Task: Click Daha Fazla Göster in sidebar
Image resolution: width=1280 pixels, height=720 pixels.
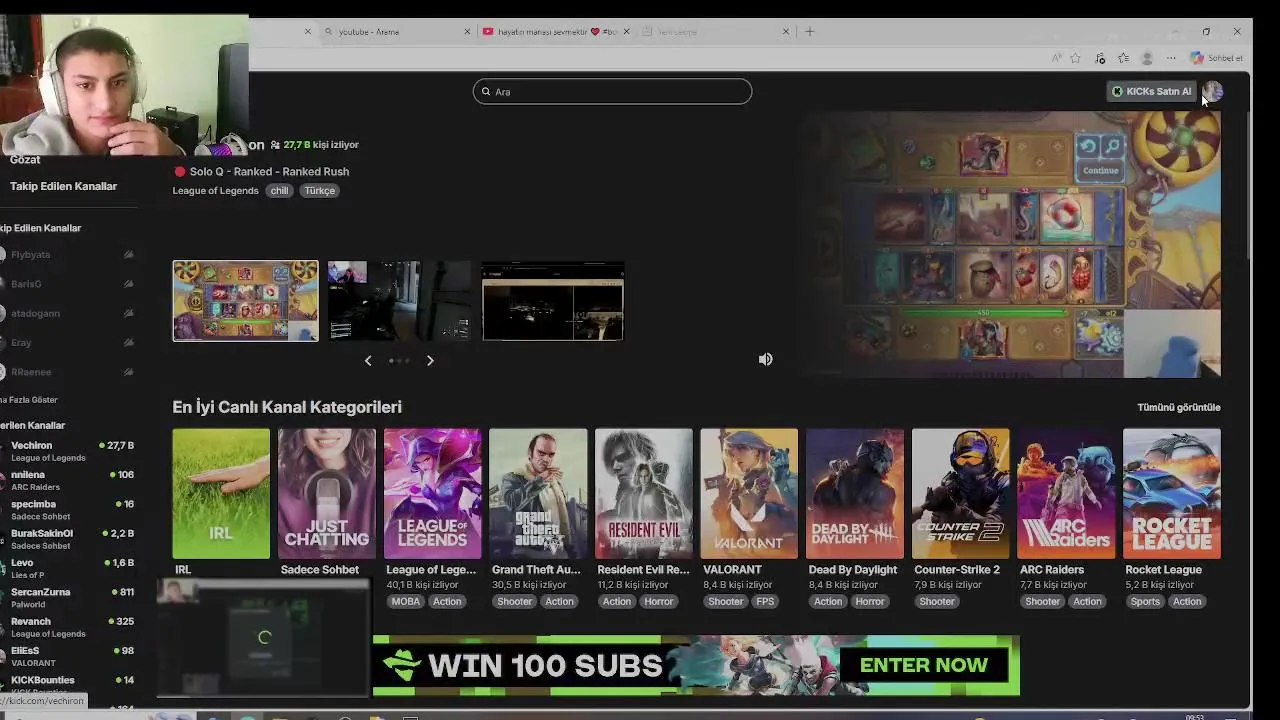Action: [30, 400]
